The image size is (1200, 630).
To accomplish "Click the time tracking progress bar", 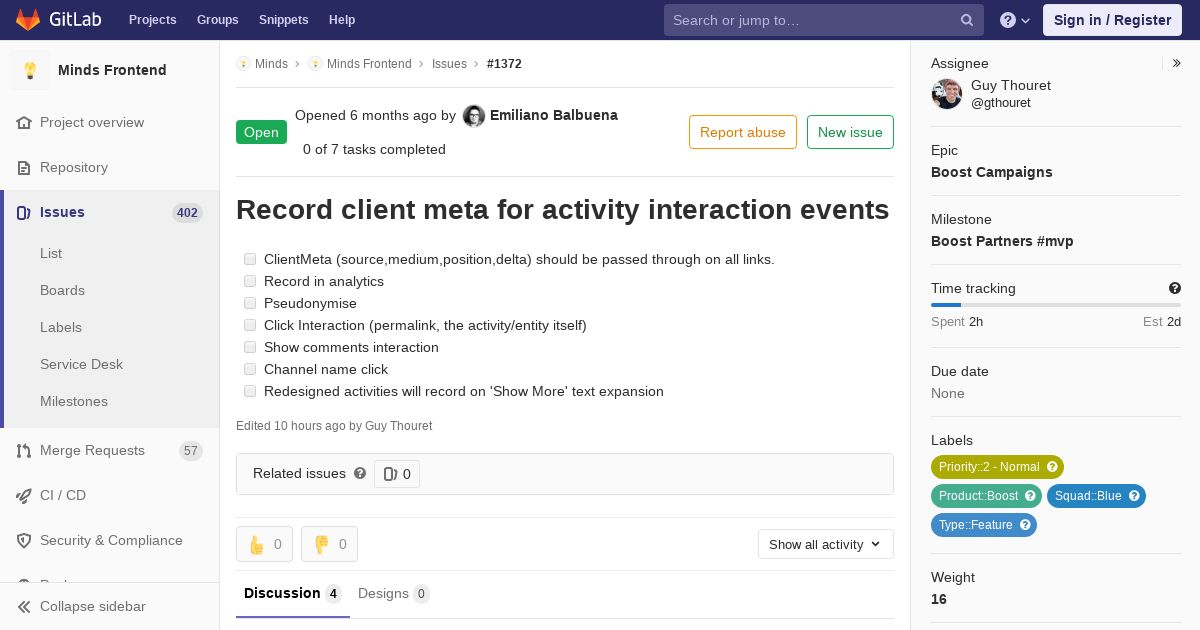I will (1055, 304).
